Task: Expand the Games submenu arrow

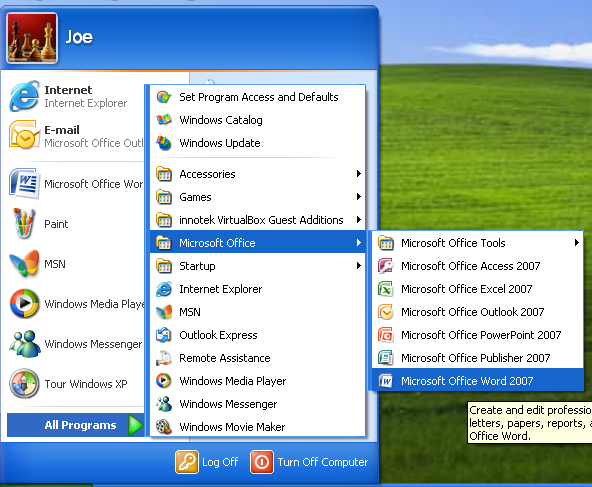Action: pos(359,197)
